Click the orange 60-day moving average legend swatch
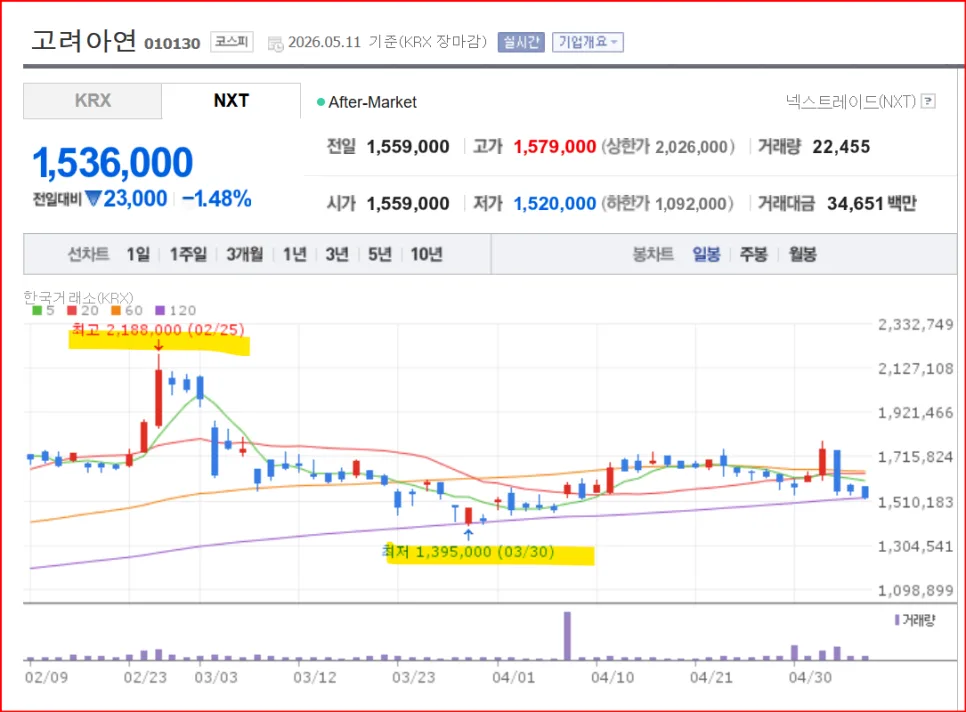The width and height of the screenshot is (966, 712). [116, 310]
